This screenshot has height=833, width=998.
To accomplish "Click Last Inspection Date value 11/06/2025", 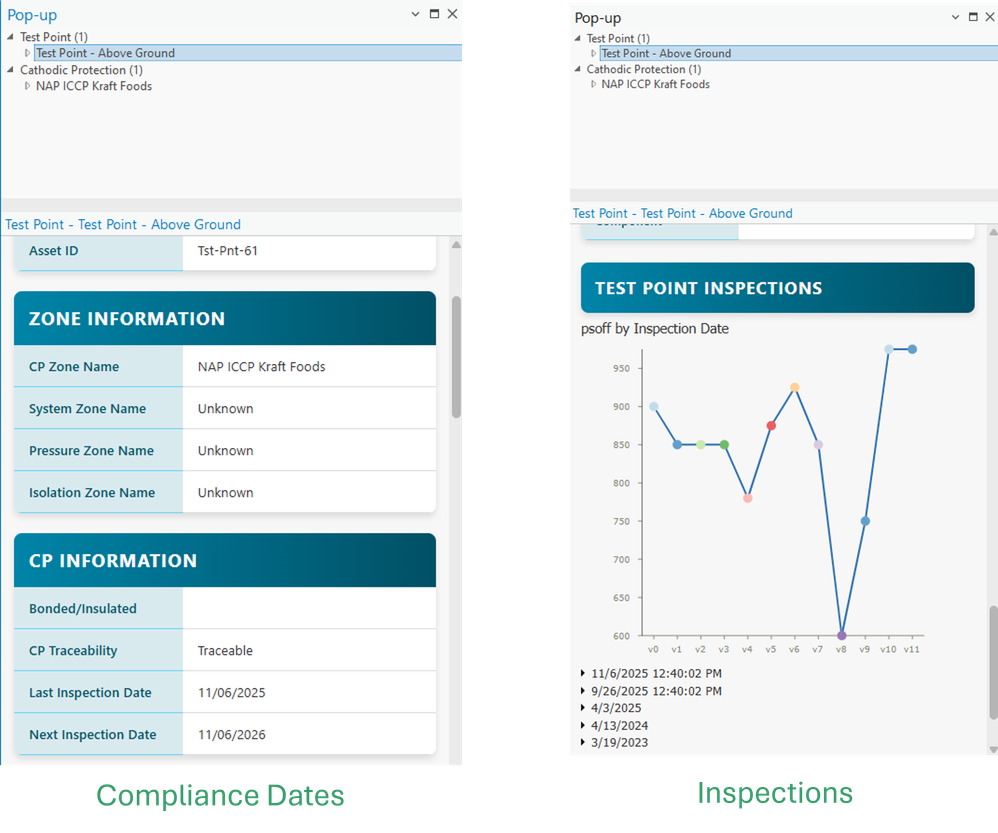I will (232, 692).
